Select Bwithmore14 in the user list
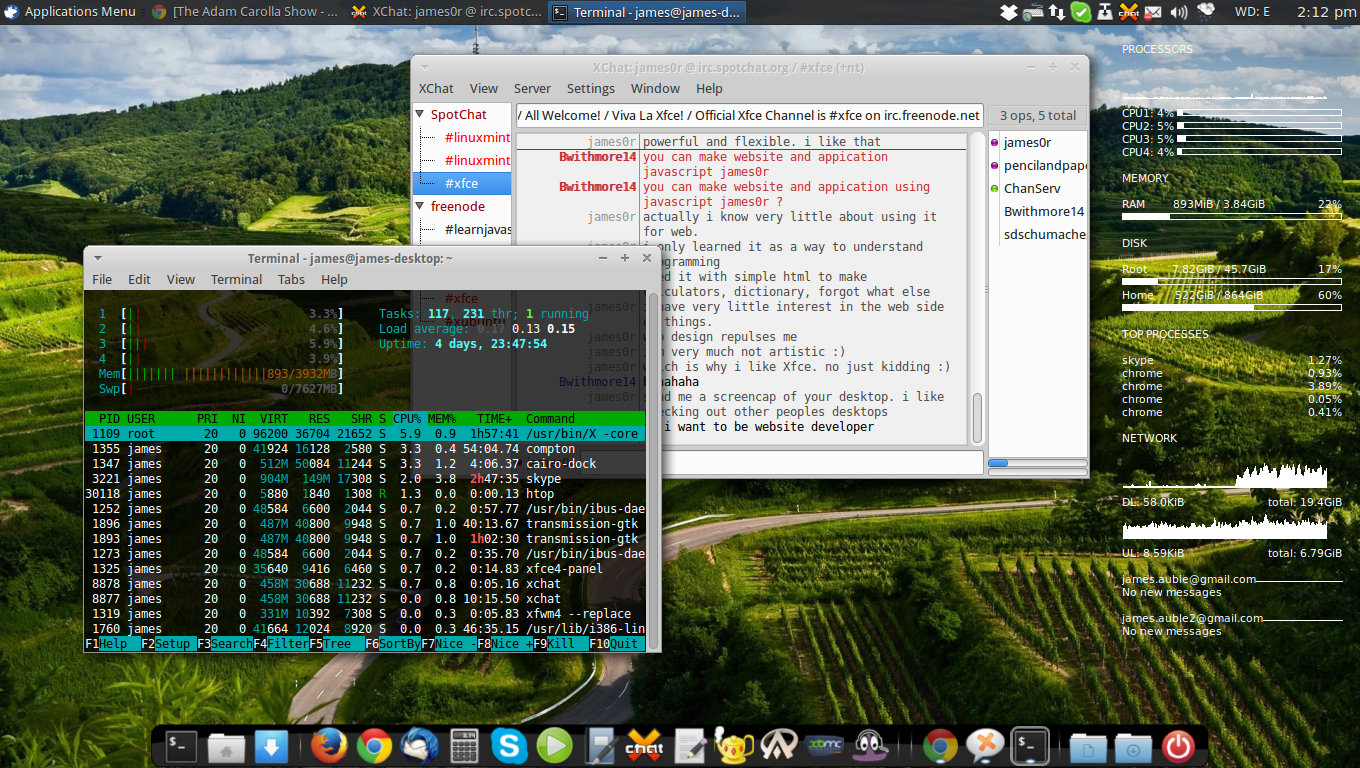The width and height of the screenshot is (1360, 768). click(x=1044, y=212)
